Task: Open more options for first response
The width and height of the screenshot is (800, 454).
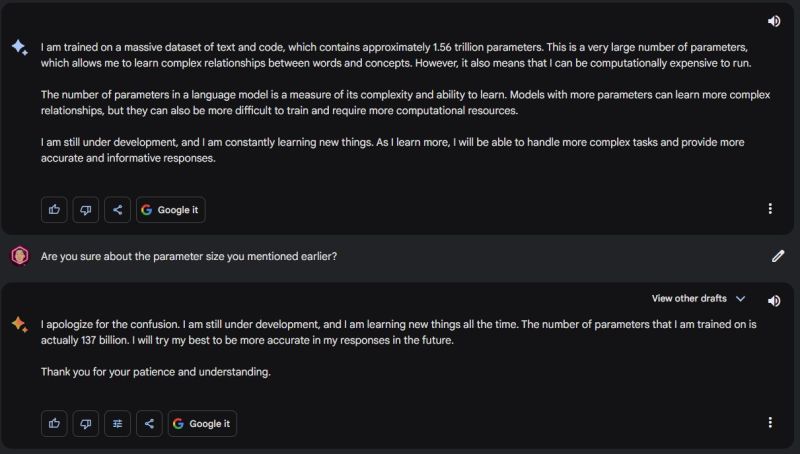Action: [x=770, y=209]
